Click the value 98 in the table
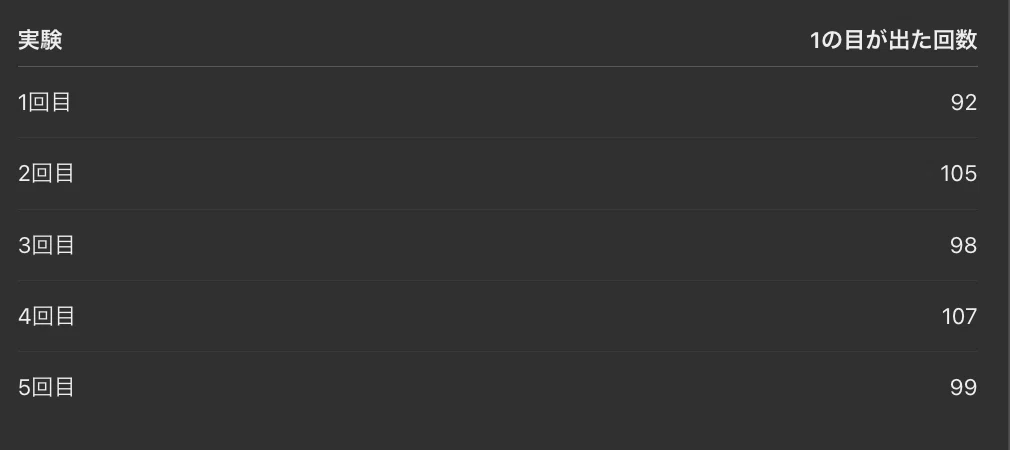Screen dimensions: 1010x450 (x=964, y=245)
